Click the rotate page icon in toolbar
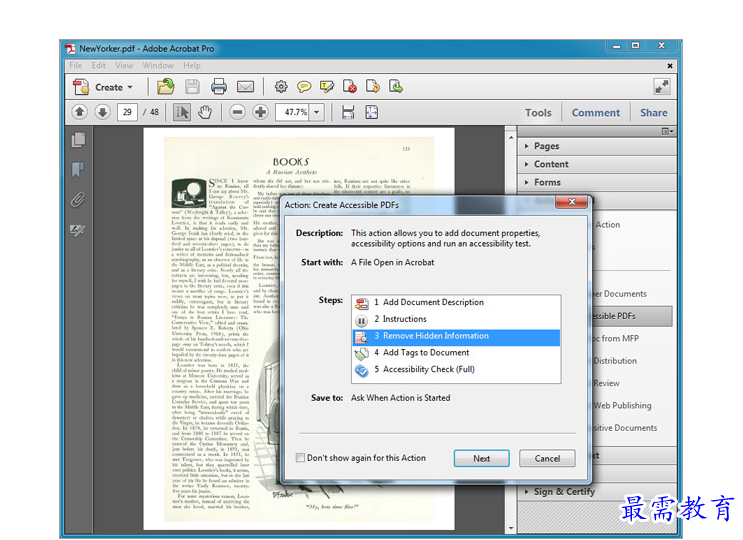This screenshot has width=743, height=540. [x=373, y=87]
